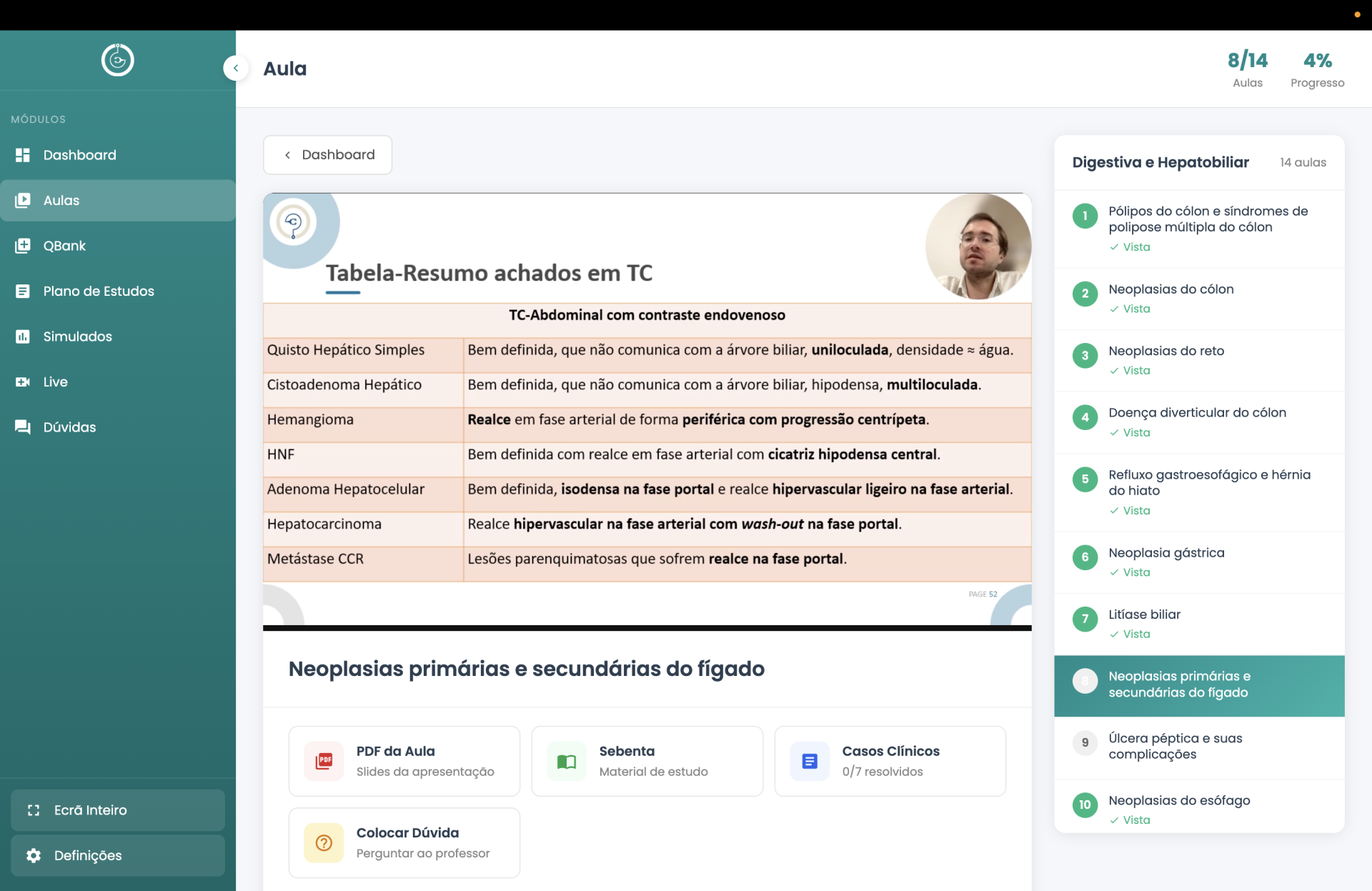Click the PDF da Aula icon

pyautogui.click(x=324, y=761)
